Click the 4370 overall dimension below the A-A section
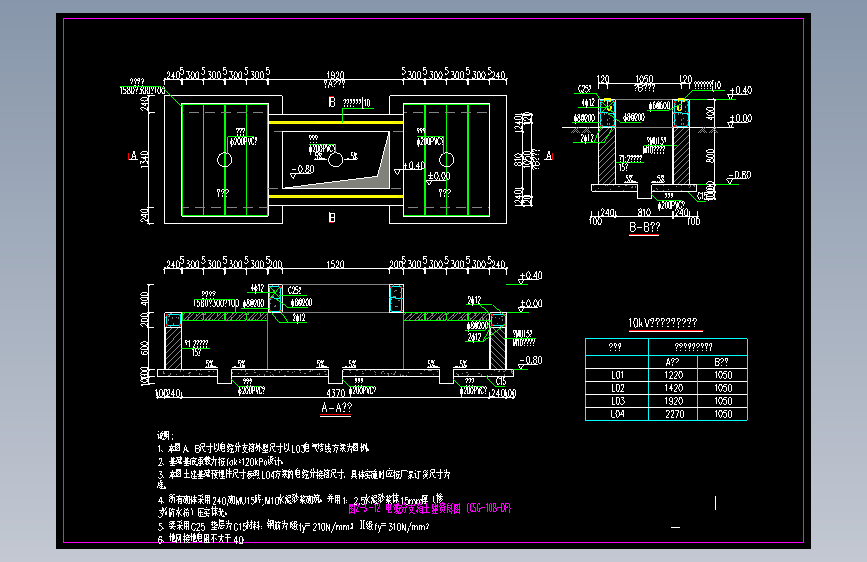 click(x=336, y=393)
